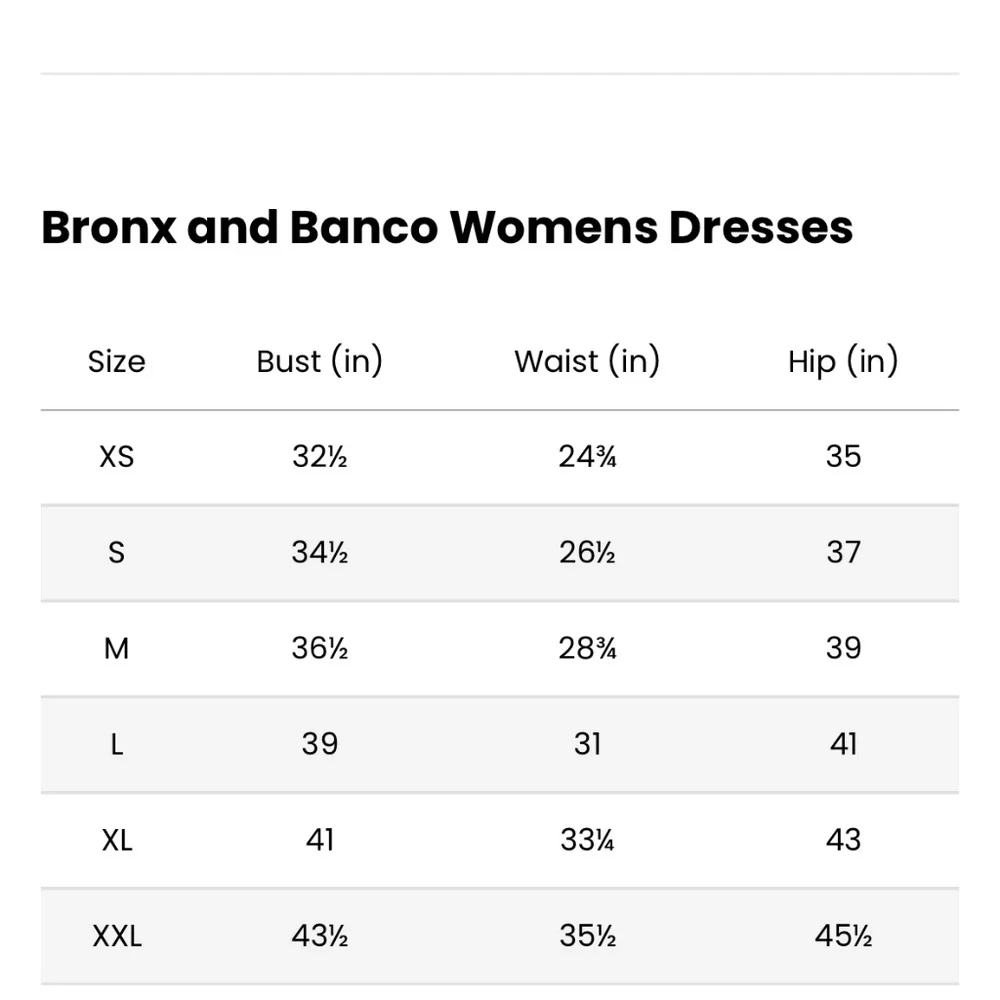Select the 37 hip value for S
The image size is (1000, 1000).
tap(843, 552)
